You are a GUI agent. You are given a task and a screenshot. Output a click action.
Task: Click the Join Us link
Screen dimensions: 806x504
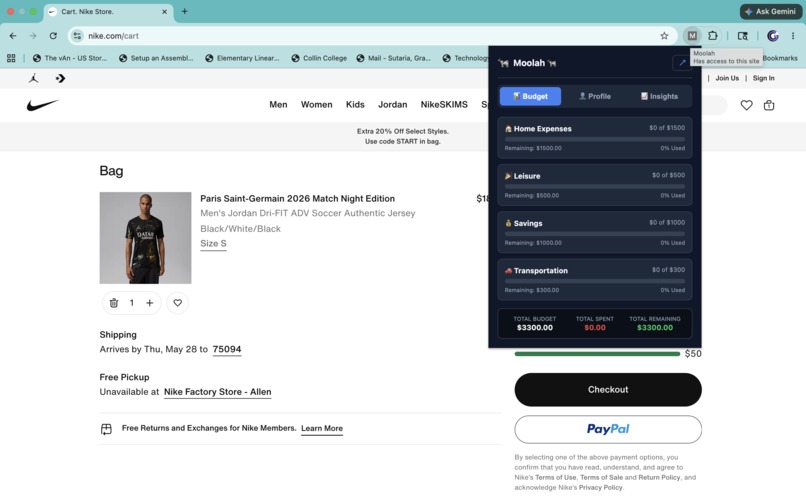(x=727, y=78)
